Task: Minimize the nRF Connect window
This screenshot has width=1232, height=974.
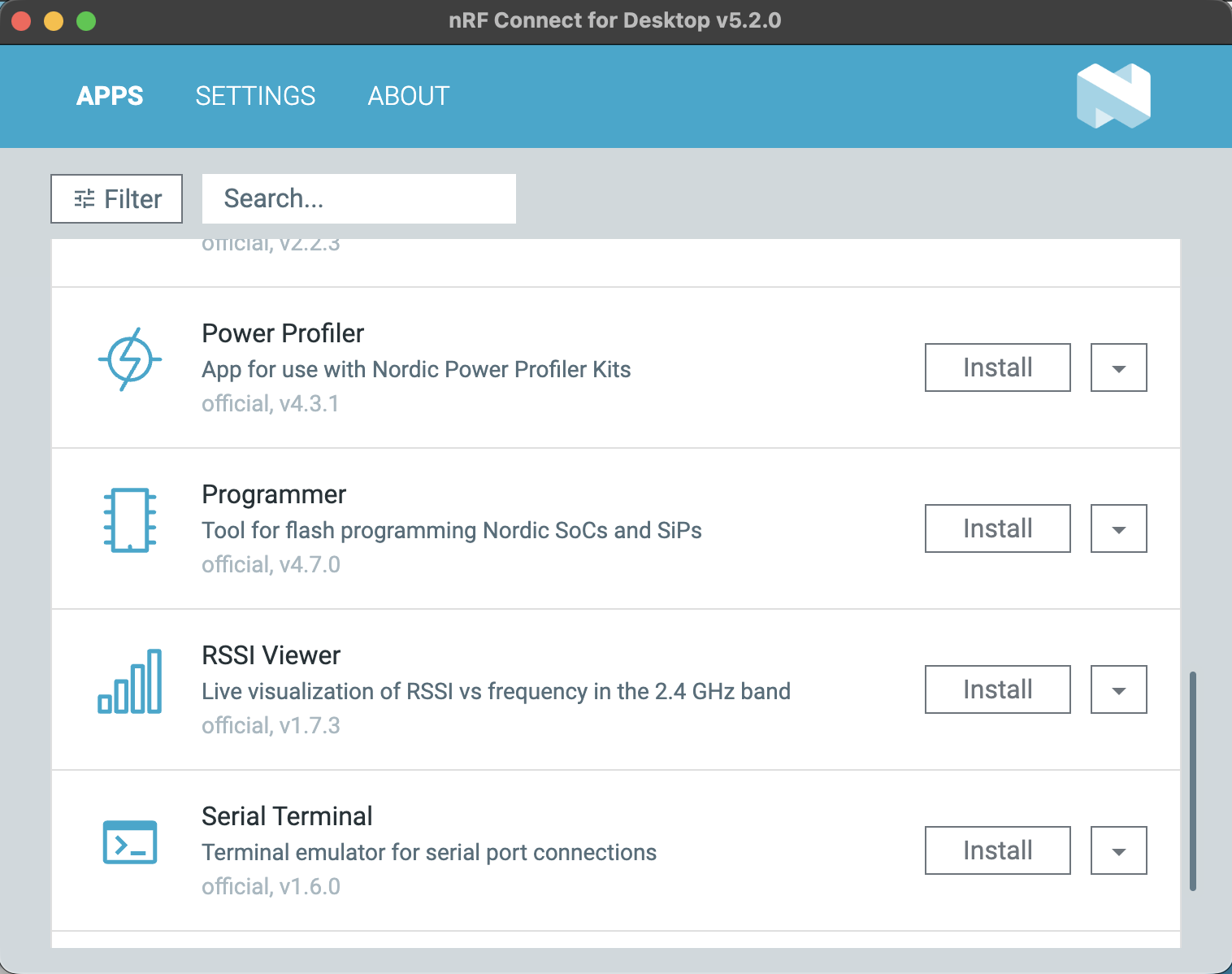Action: click(x=54, y=21)
